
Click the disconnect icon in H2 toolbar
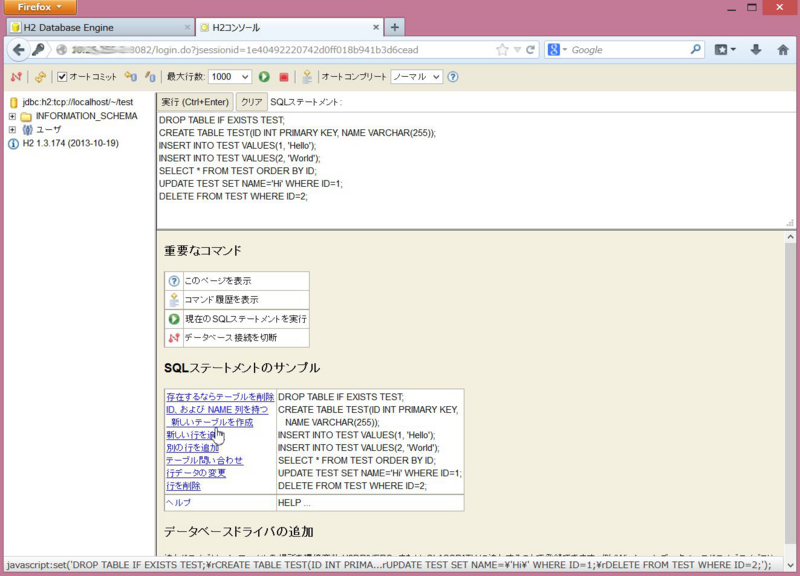pos(16,77)
